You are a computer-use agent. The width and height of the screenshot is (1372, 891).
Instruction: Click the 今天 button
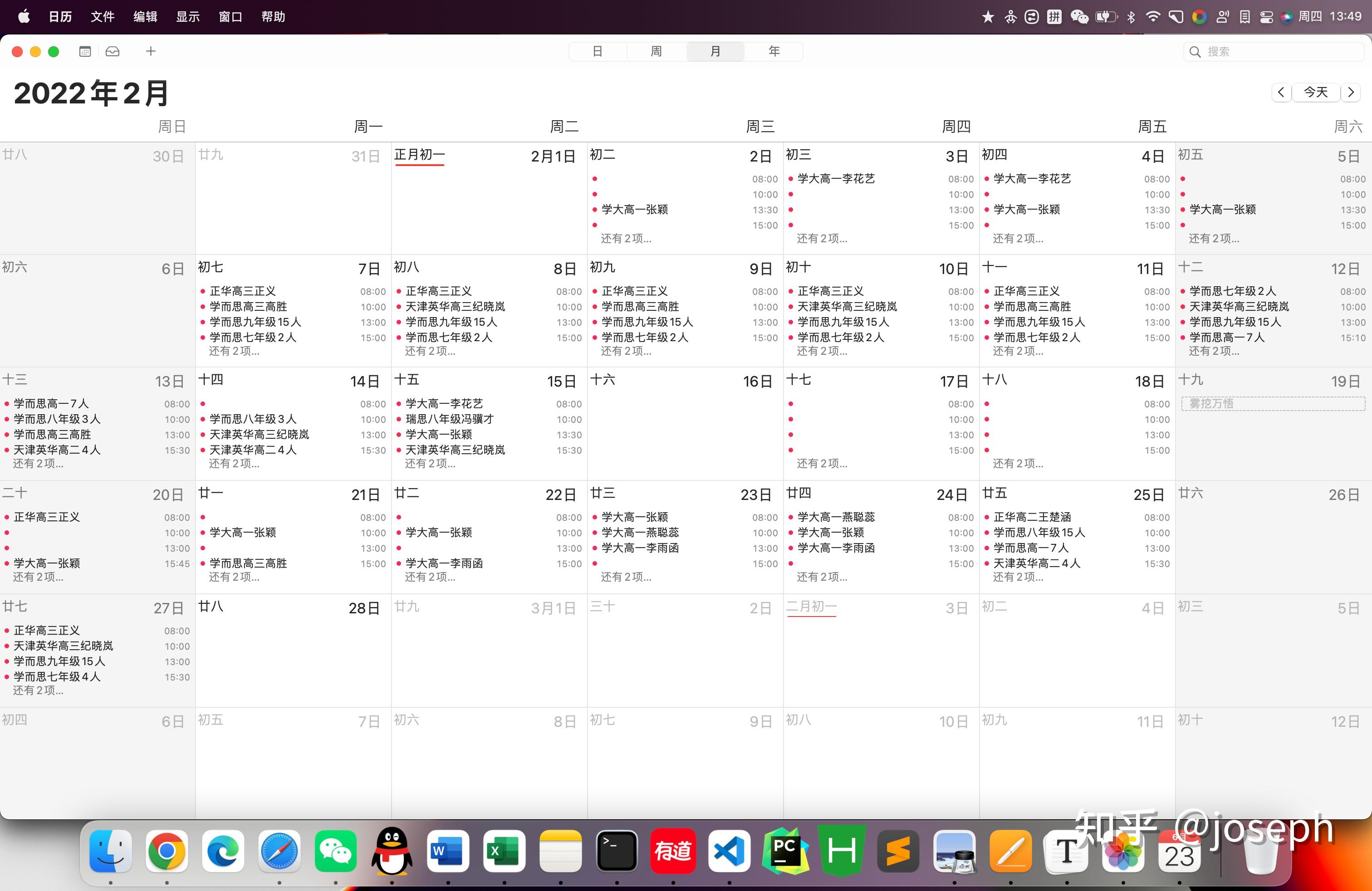[x=1315, y=92]
